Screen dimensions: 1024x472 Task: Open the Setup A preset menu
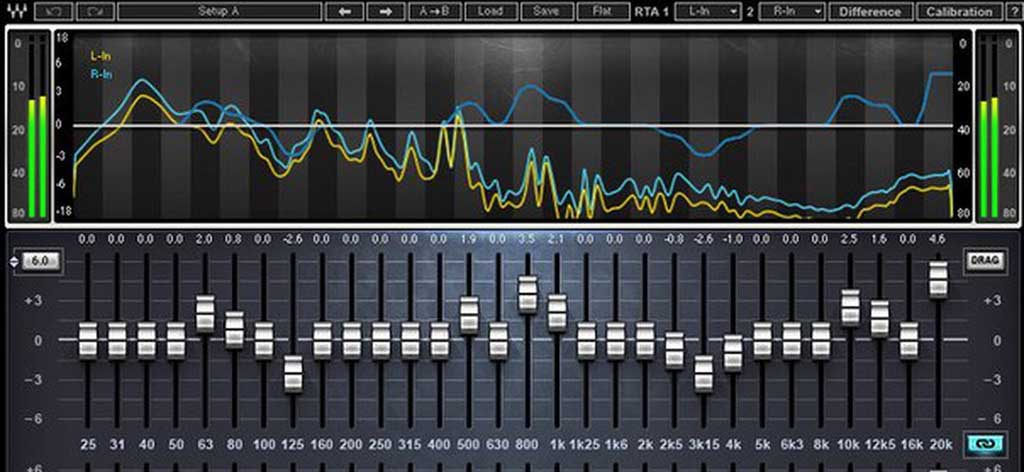pos(219,12)
